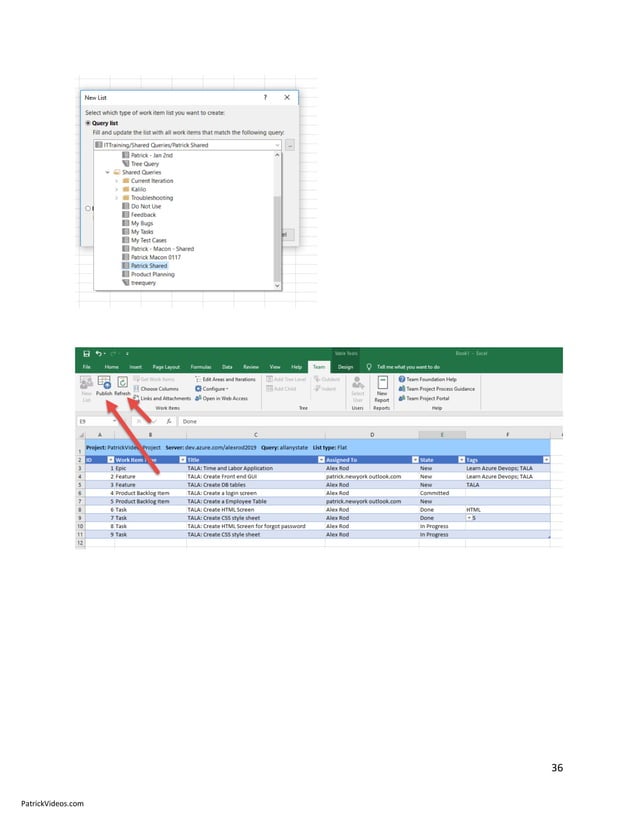Image resolution: width=638 pixels, height=826 pixels.
Task: Click the Name Box showing E9
Action: pos(98,421)
